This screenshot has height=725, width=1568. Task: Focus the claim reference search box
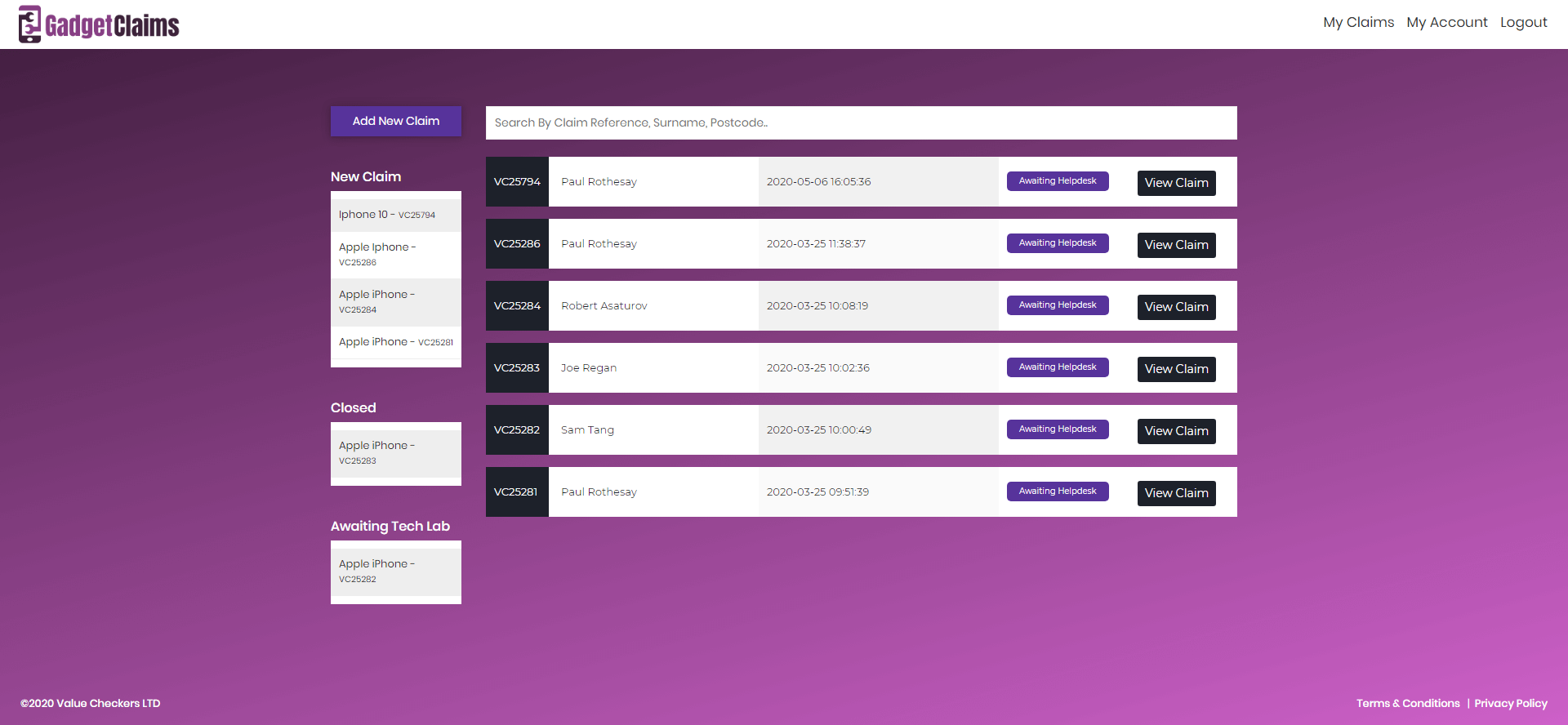click(861, 122)
